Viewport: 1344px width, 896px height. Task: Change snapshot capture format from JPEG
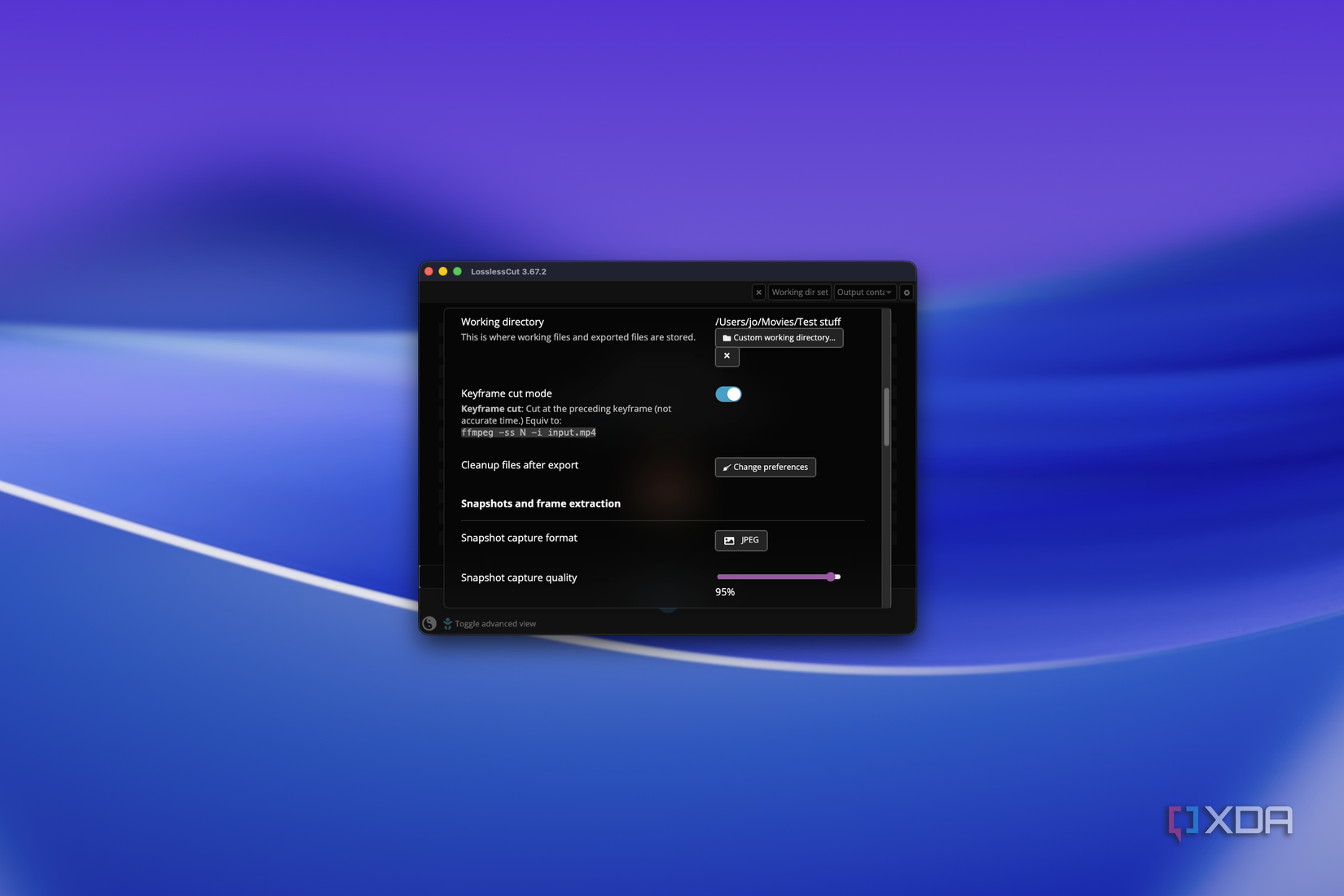[741, 540]
